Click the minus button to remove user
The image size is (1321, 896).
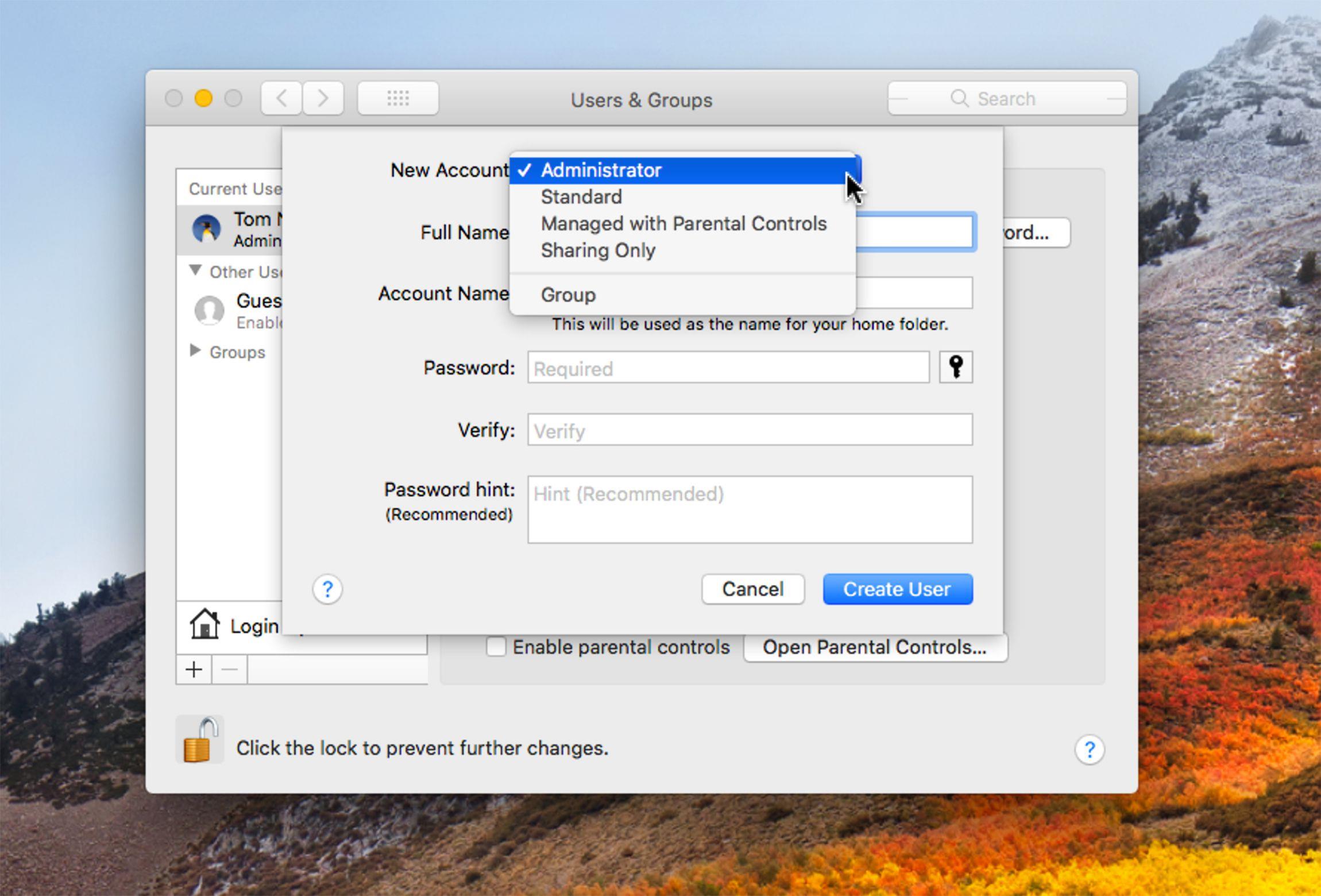[230, 670]
